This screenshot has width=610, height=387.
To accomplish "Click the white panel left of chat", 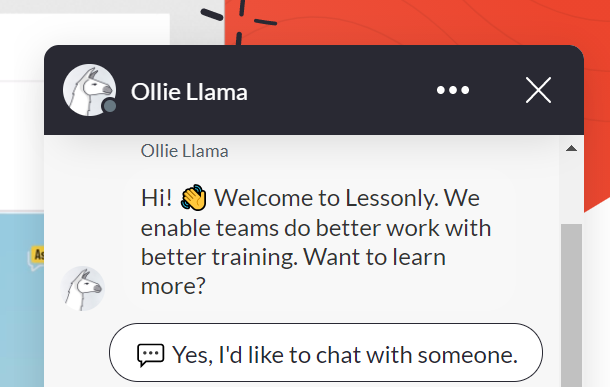I will point(85,31).
